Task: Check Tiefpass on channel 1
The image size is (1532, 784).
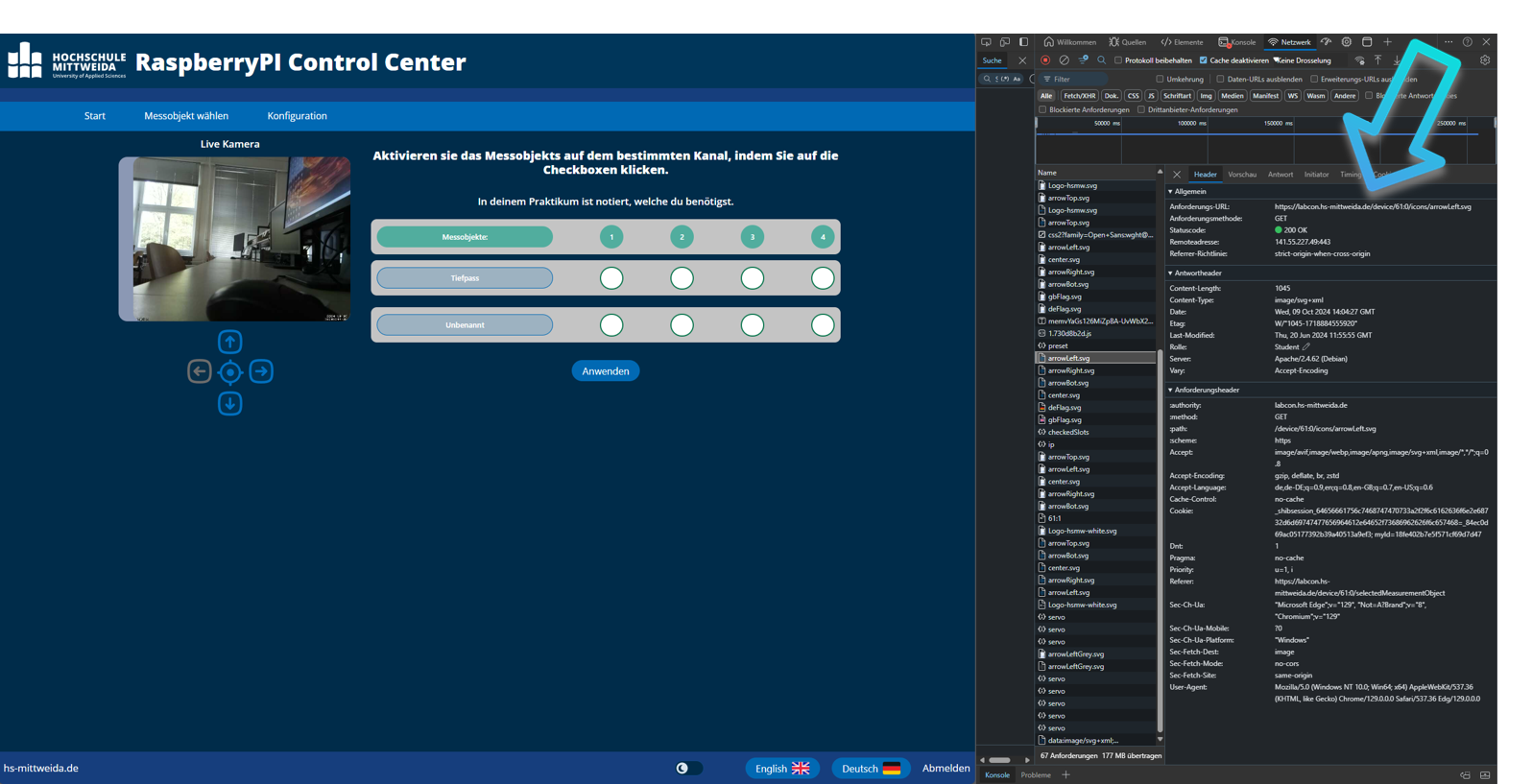Action: click(x=611, y=278)
